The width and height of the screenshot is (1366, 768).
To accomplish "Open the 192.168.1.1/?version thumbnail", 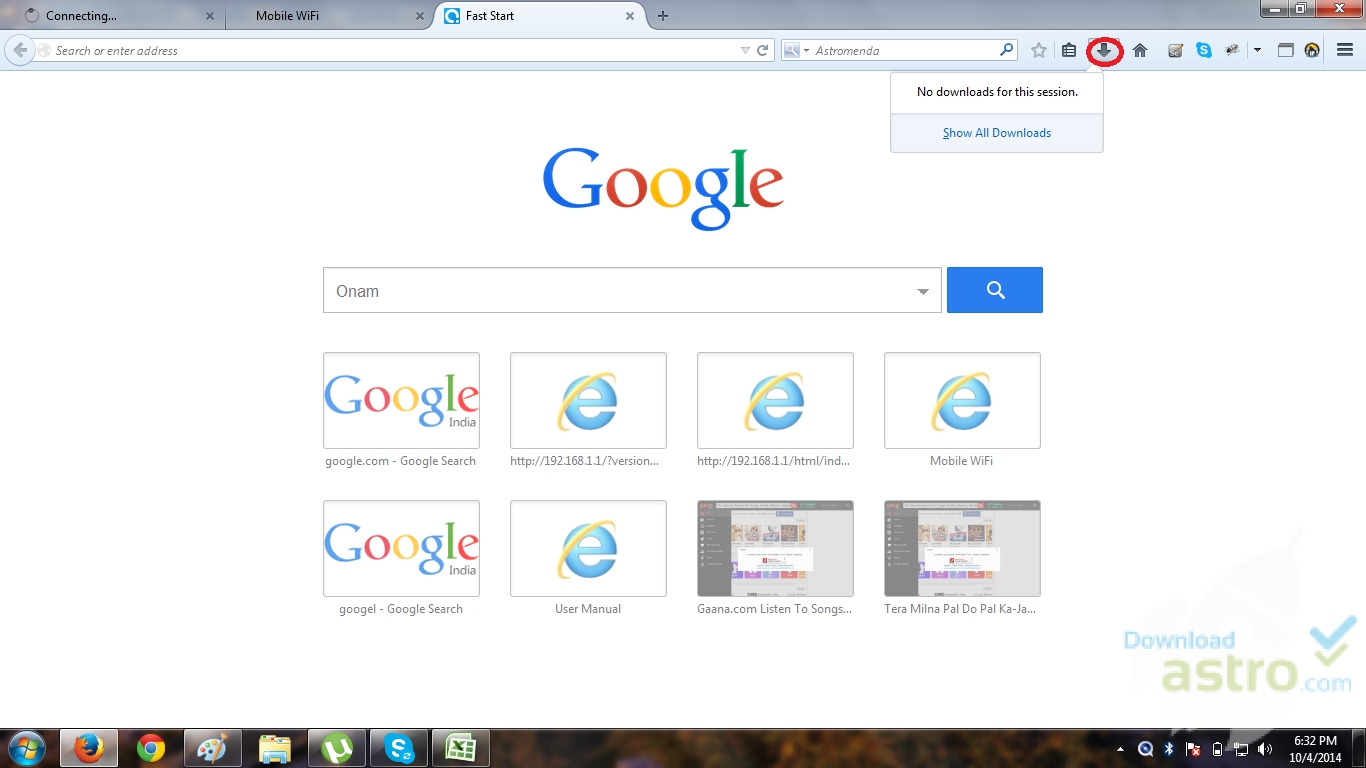I will point(588,400).
